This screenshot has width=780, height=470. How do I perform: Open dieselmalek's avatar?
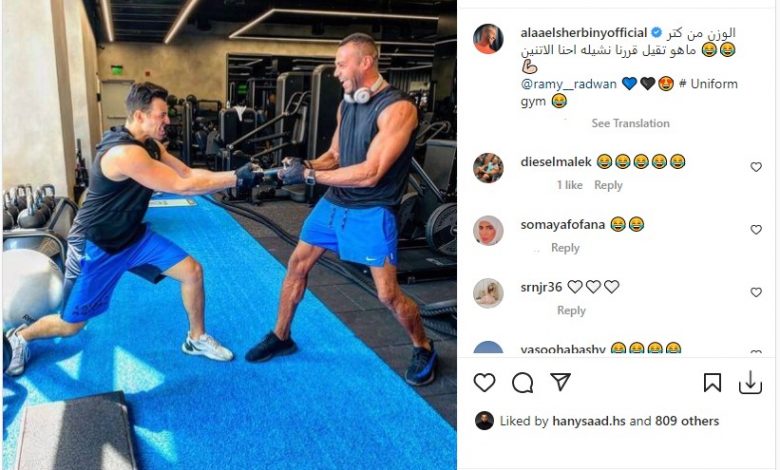[x=488, y=168]
